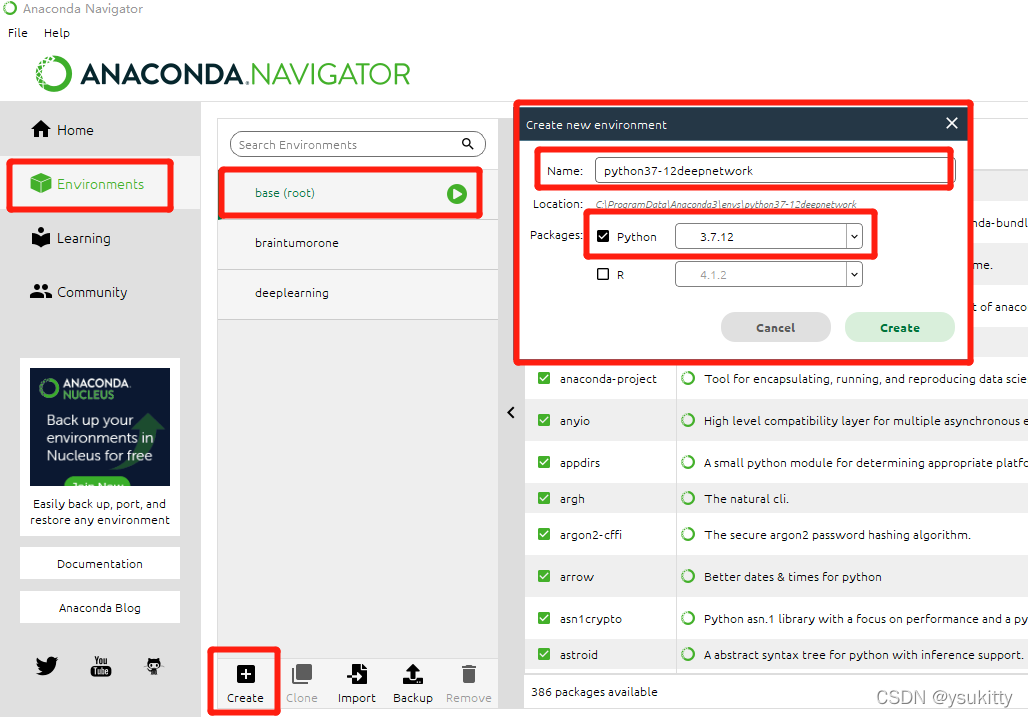Screen dimensions: 1028x717
Task: Click the status circle for anyio
Action: (x=688, y=420)
